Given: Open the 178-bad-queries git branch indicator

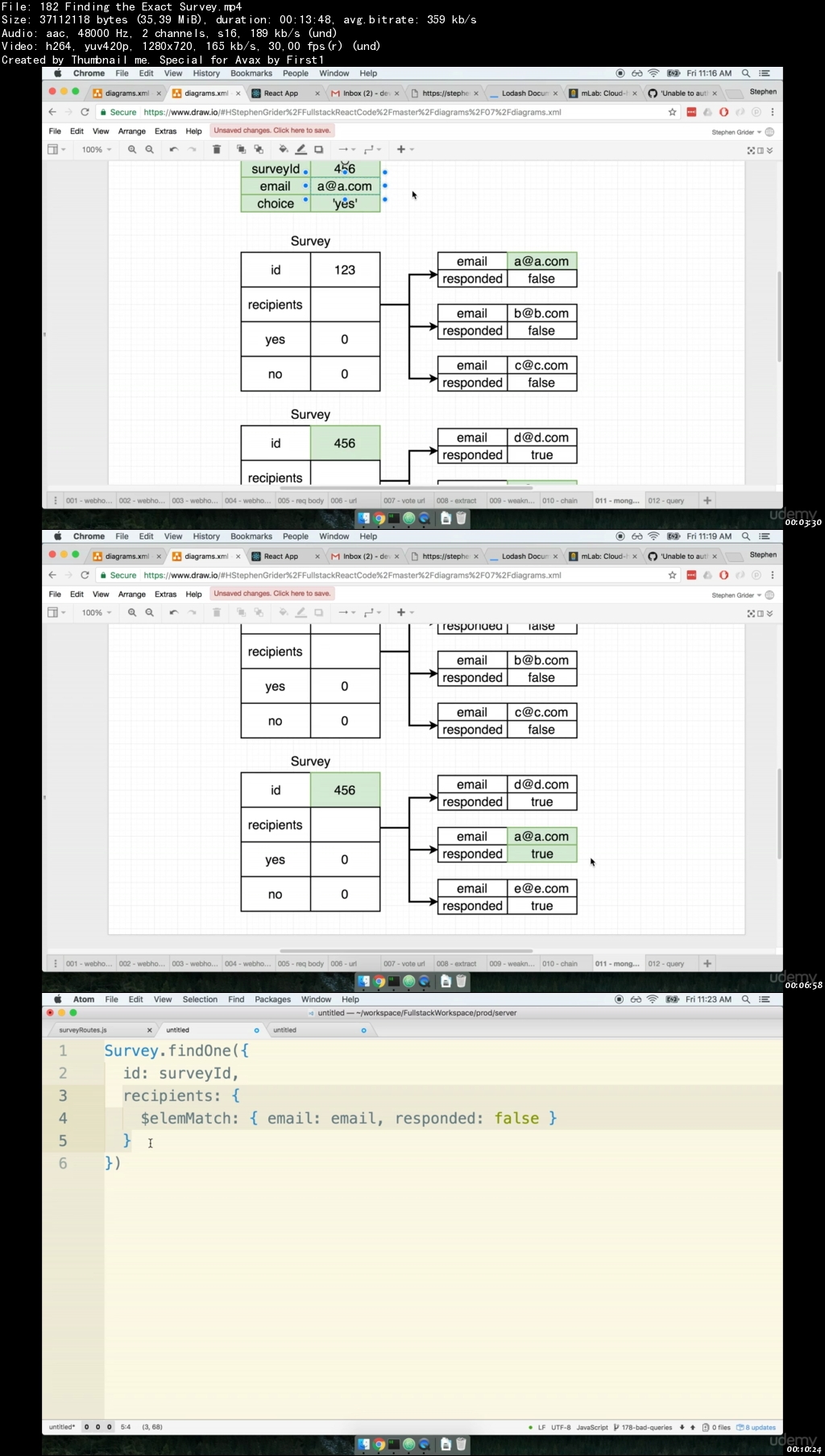Looking at the screenshot, I should (643, 1427).
